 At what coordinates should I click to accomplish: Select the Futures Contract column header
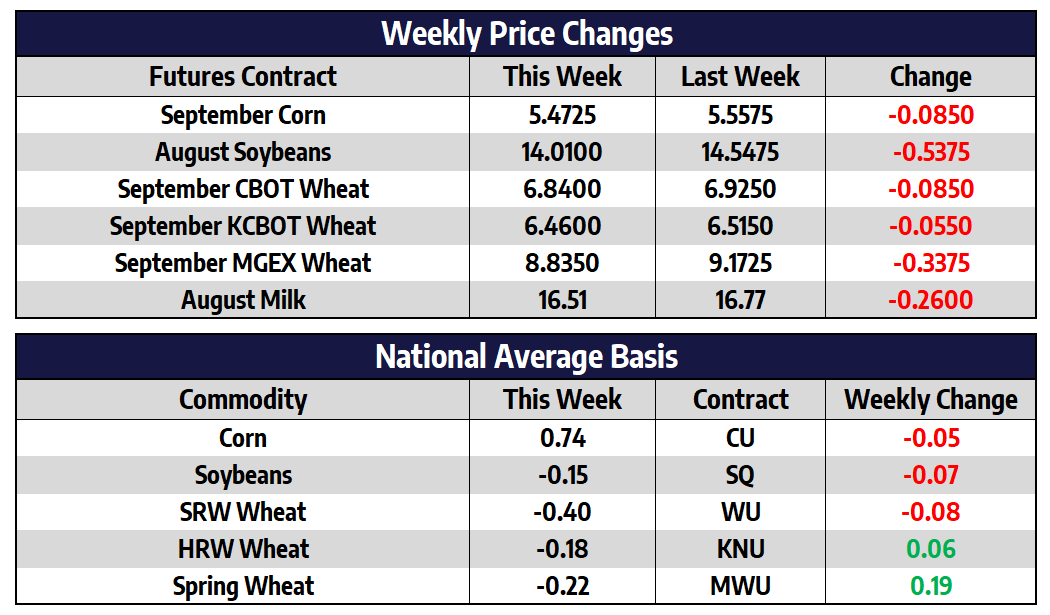(243, 77)
